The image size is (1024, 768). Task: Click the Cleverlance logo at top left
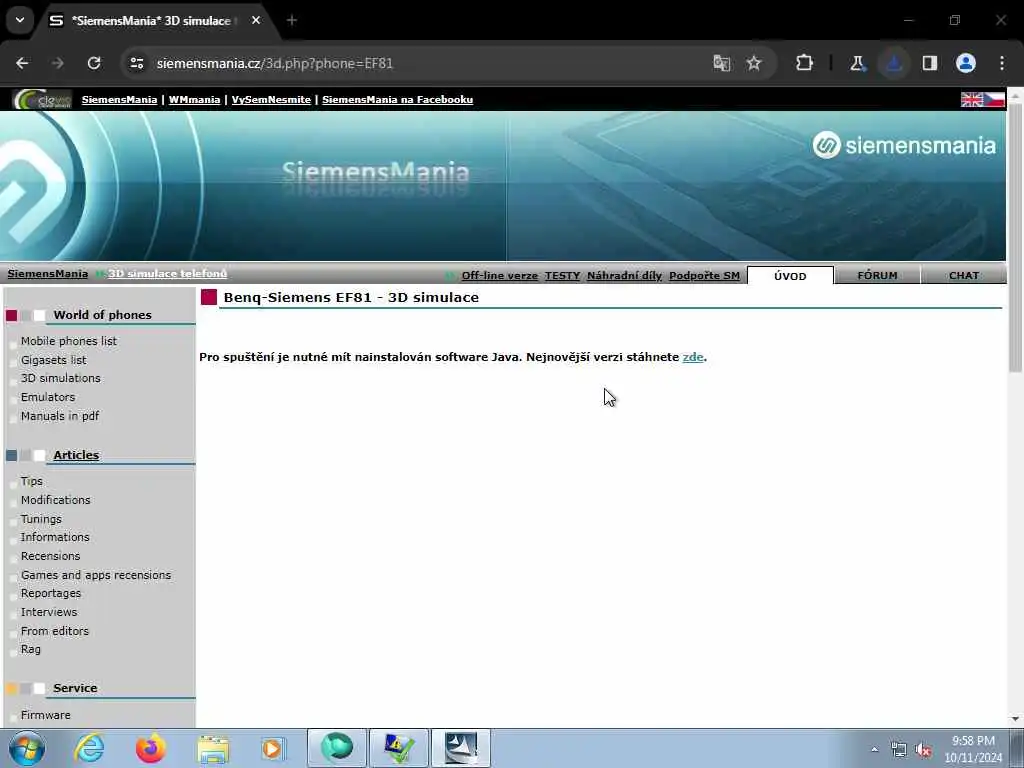tap(42, 99)
